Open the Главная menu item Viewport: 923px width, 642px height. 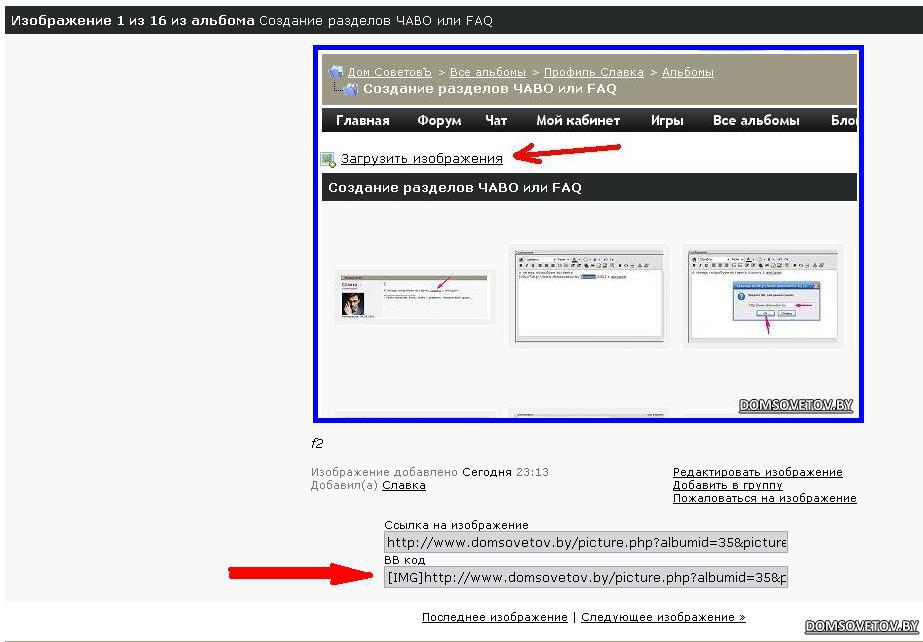[x=362, y=120]
